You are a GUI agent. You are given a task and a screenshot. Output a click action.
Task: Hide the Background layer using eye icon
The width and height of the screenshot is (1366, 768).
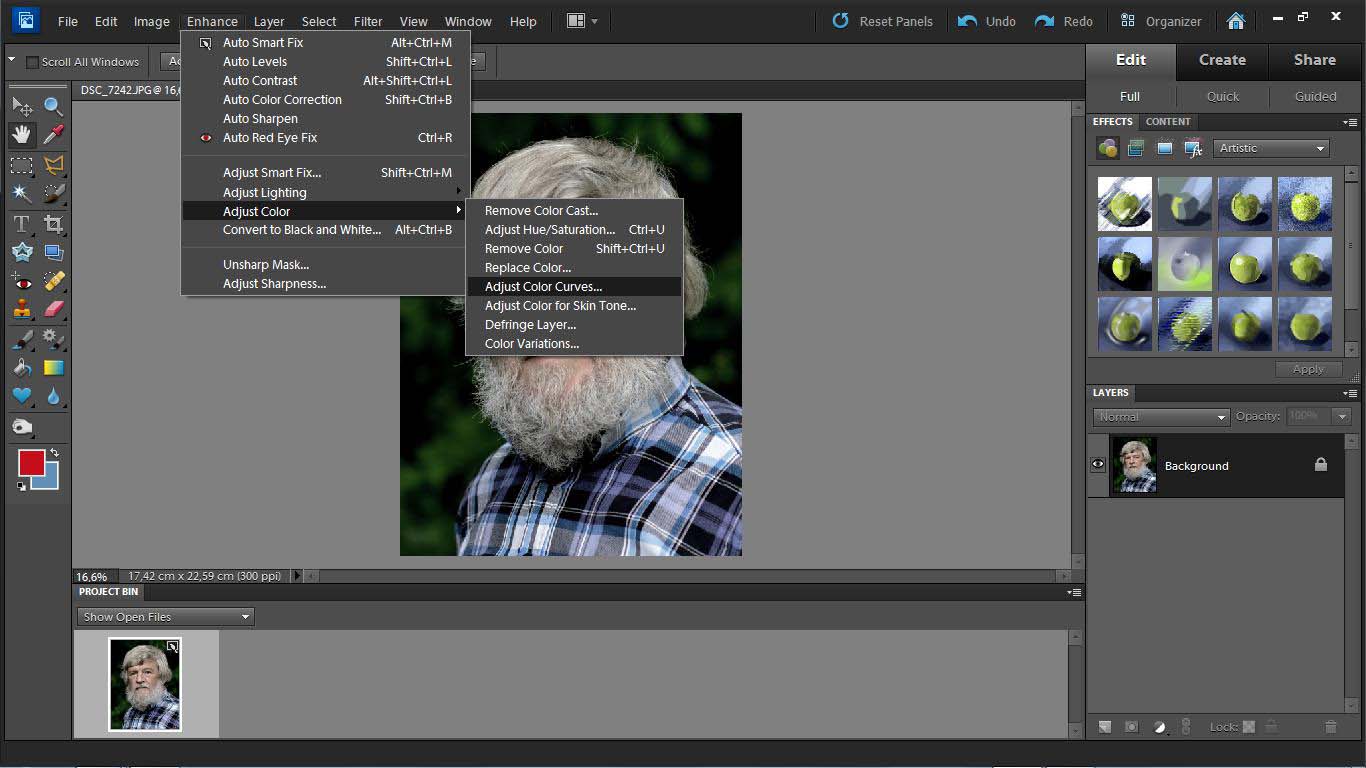1098,465
